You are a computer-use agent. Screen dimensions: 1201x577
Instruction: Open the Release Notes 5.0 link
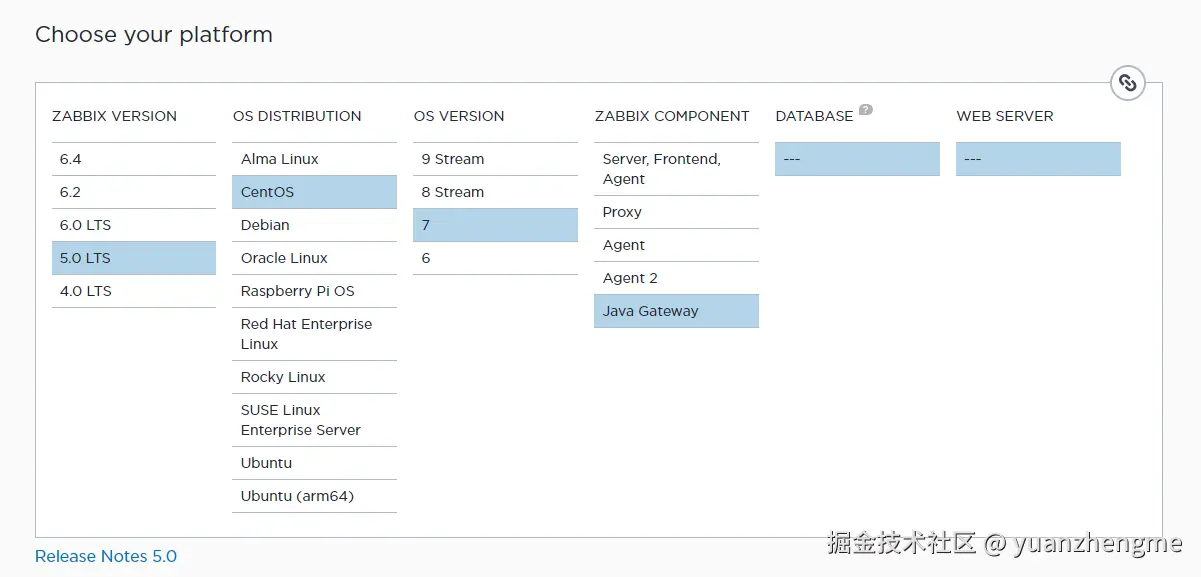click(106, 556)
